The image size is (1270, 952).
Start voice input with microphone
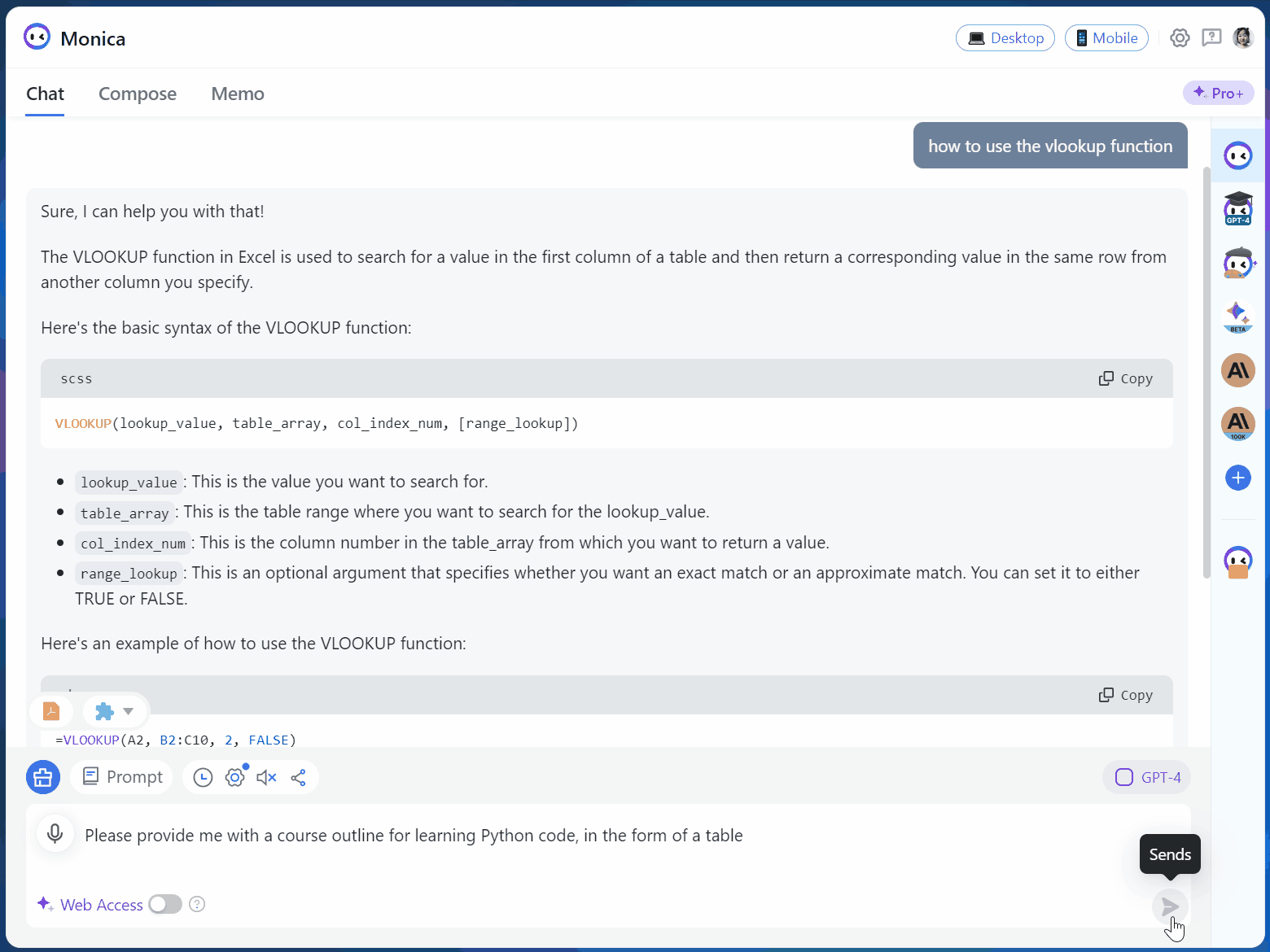(x=55, y=834)
